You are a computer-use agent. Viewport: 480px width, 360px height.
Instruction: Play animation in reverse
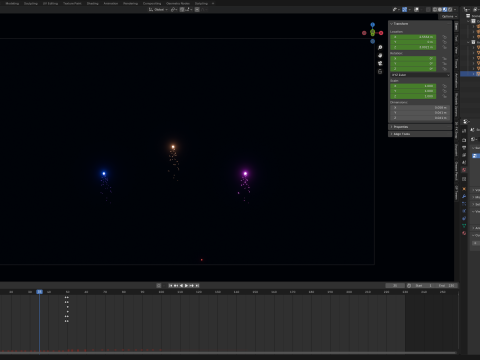[181, 286]
